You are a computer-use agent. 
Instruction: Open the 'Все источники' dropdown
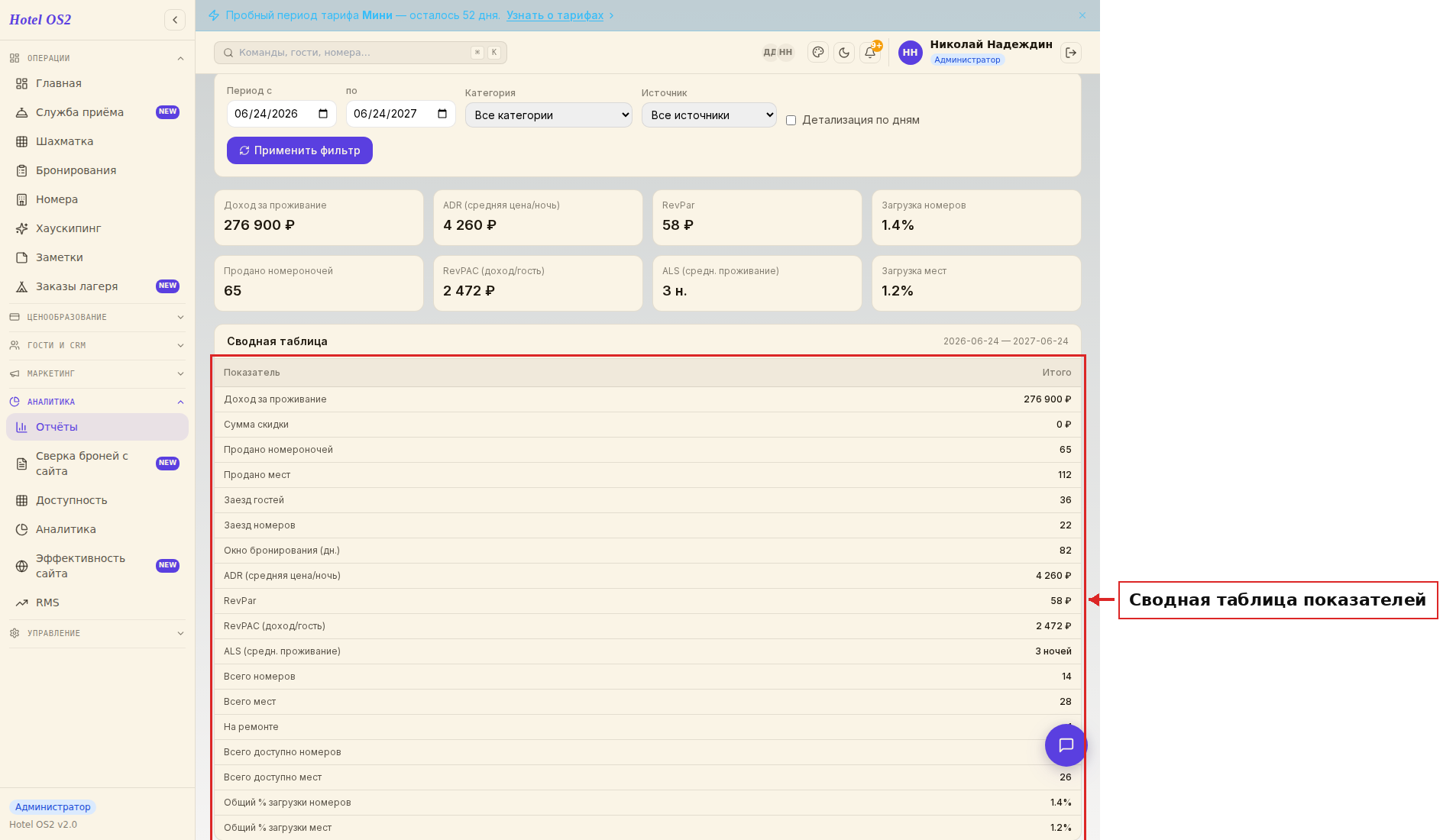point(709,115)
